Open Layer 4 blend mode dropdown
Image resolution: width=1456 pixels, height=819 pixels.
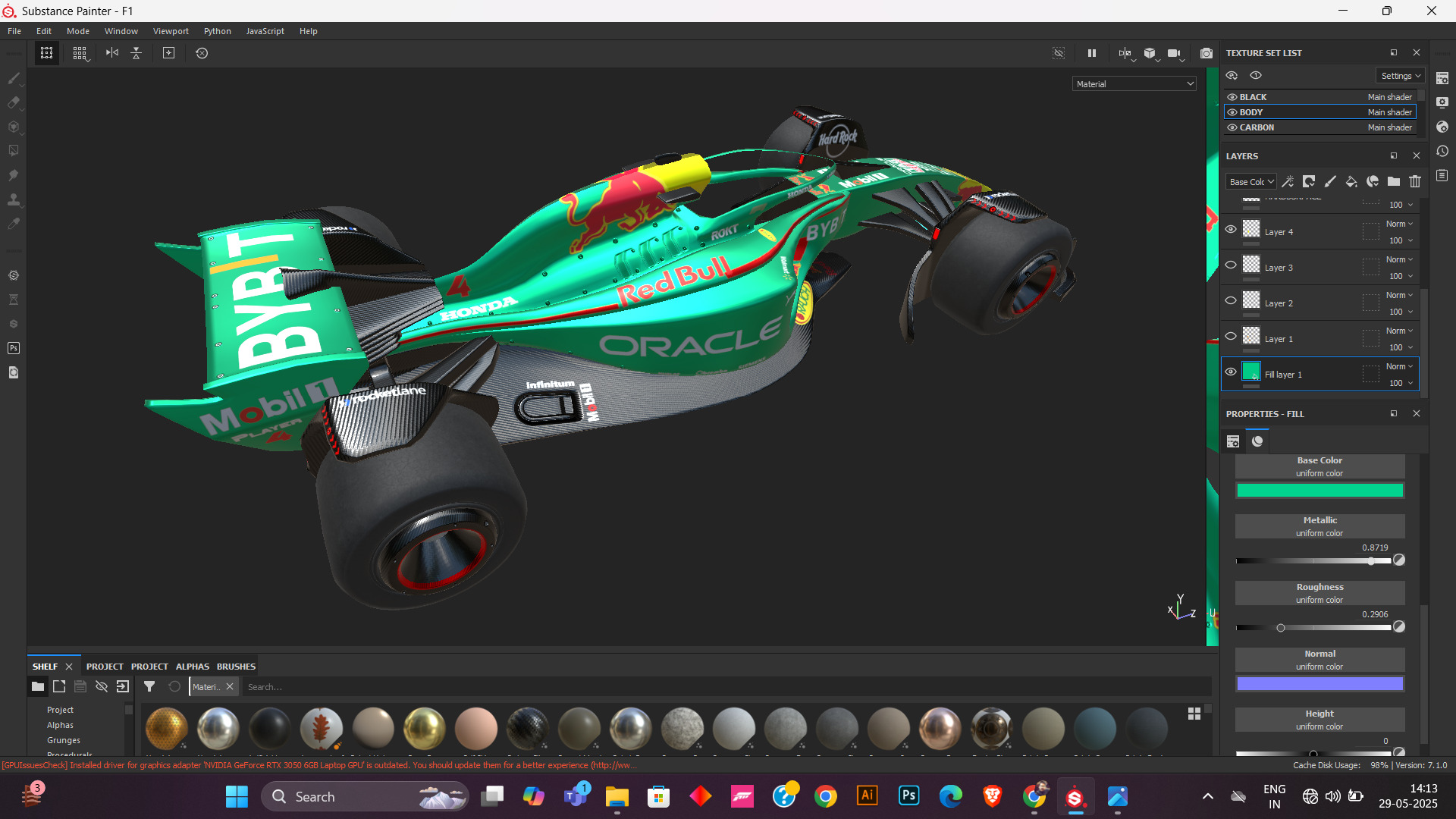point(1399,224)
